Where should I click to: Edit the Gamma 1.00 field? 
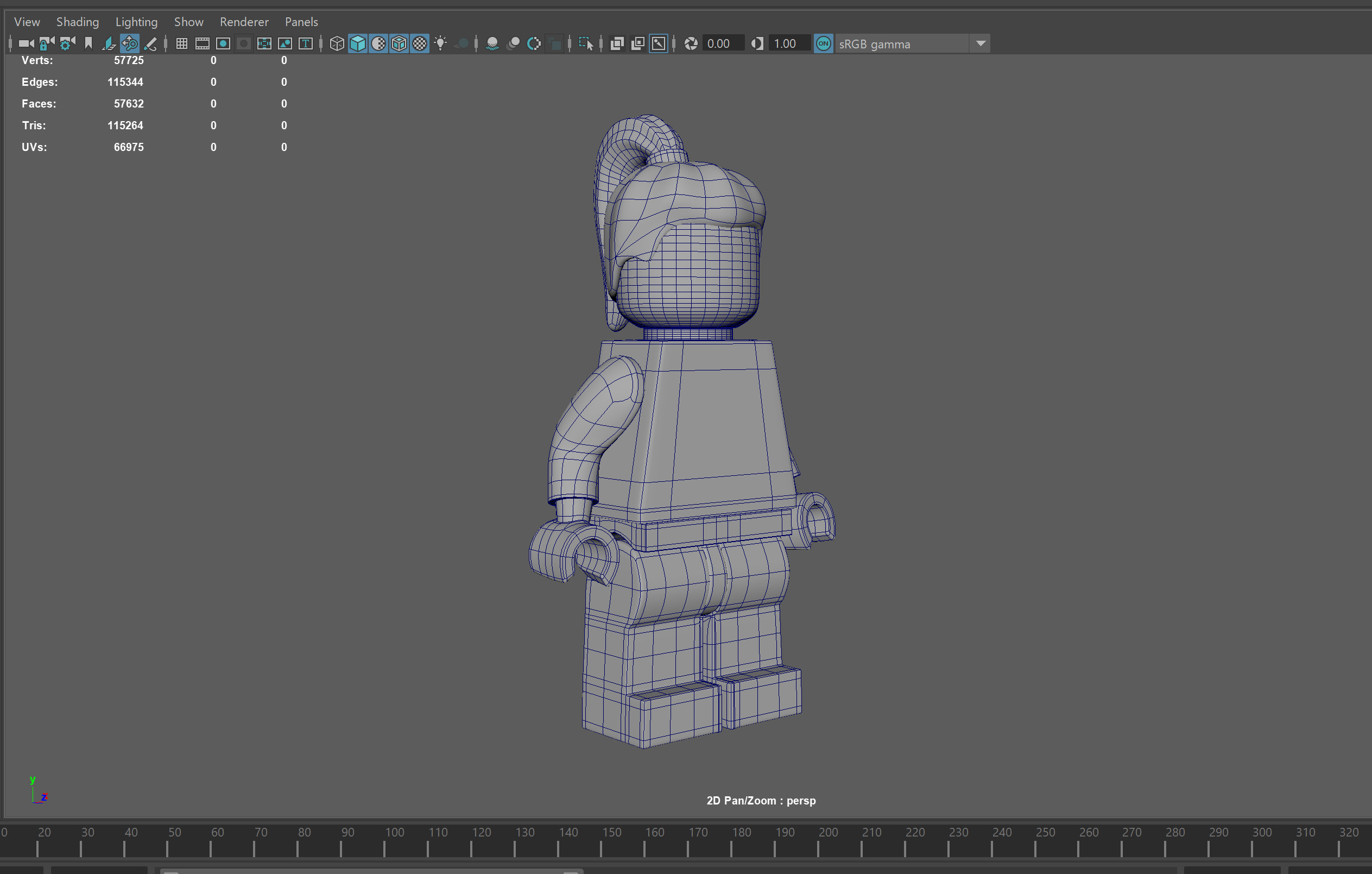(x=789, y=43)
